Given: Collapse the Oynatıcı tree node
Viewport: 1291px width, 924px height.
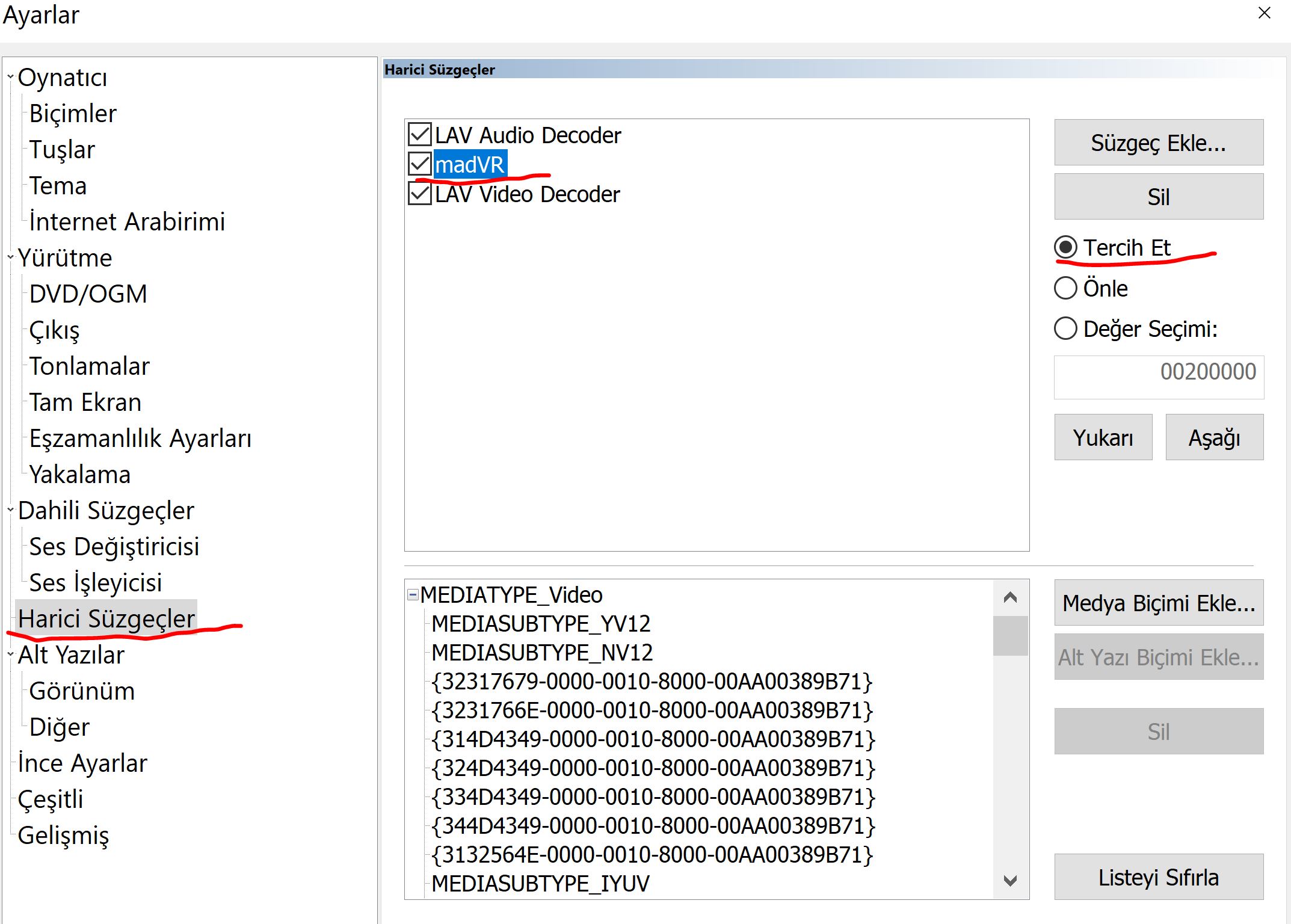Looking at the screenshot, I should [x=10, y=77].
